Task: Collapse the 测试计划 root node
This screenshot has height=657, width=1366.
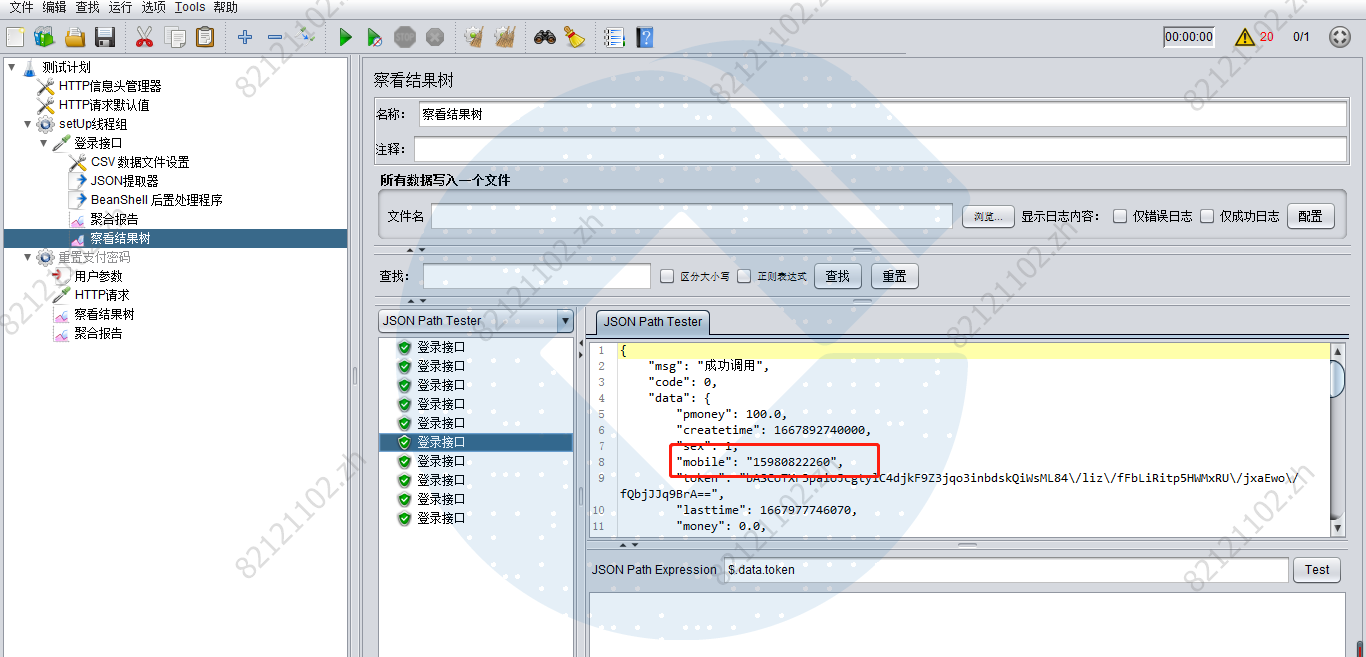Action: (x=11, y=67)
